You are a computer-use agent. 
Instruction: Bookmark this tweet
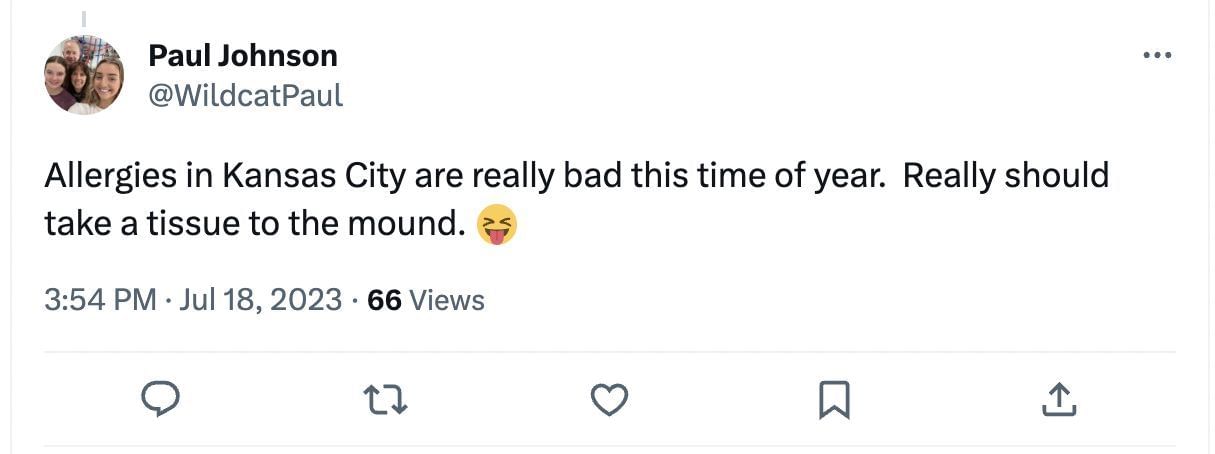click(834, 400)
